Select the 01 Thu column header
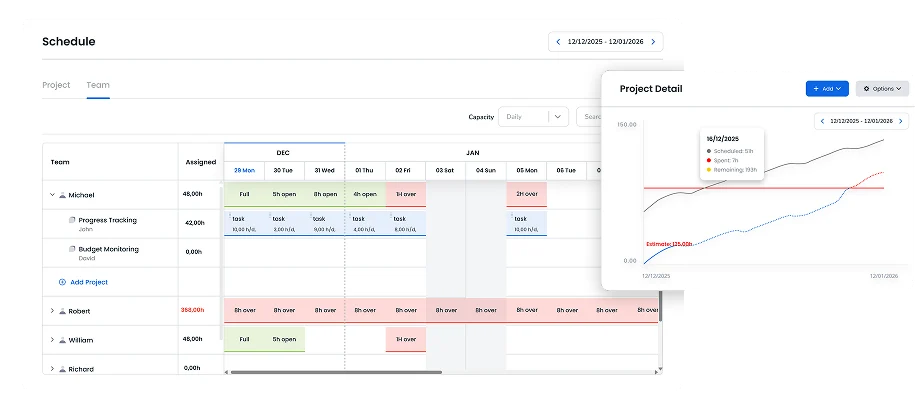This screenshot has width=922, height=399. (x=365, y=170)
